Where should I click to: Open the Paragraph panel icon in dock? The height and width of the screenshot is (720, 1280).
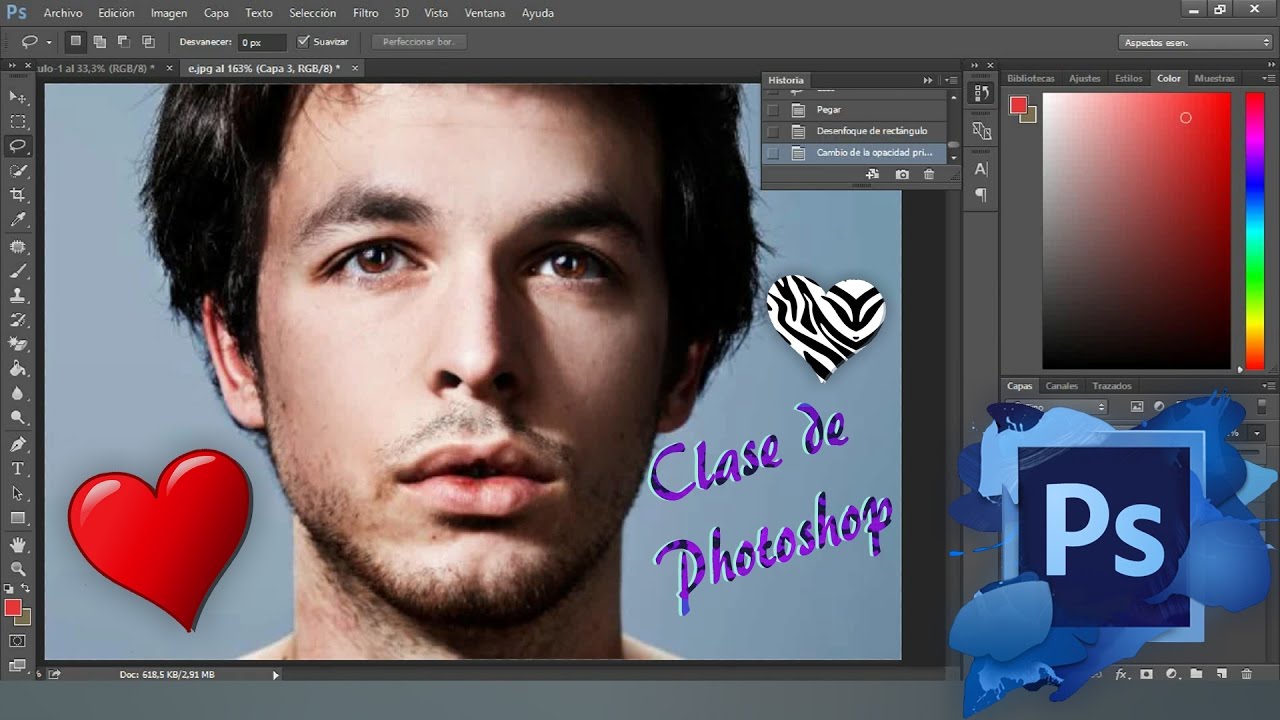point(981,195)
